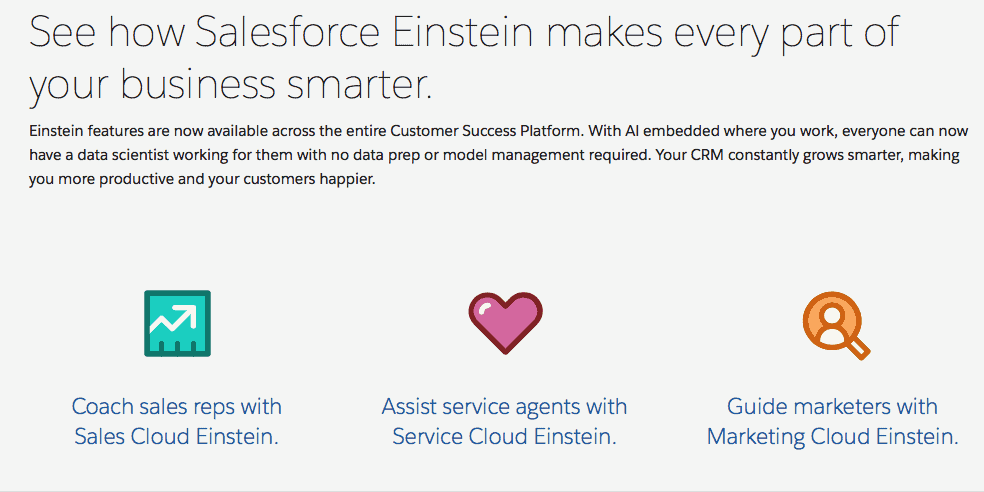Viewport: 984px width, 492px height.
Task: Click the teal Sales Cloud chart icon
Action: tap(177, 323)
